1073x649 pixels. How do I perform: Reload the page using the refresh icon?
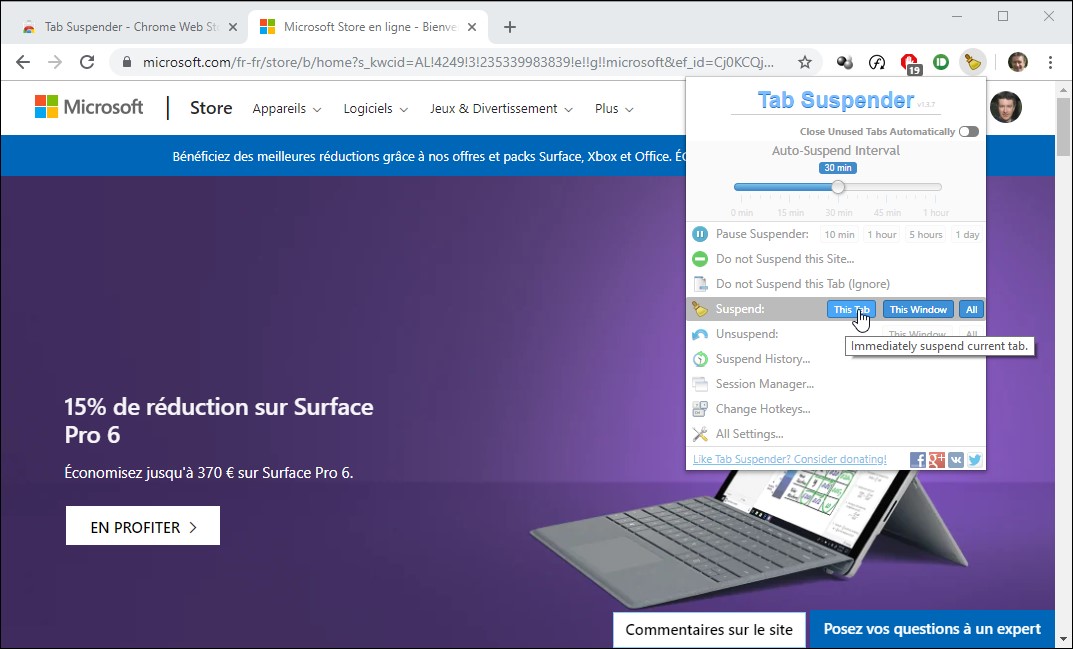point(87,62)
